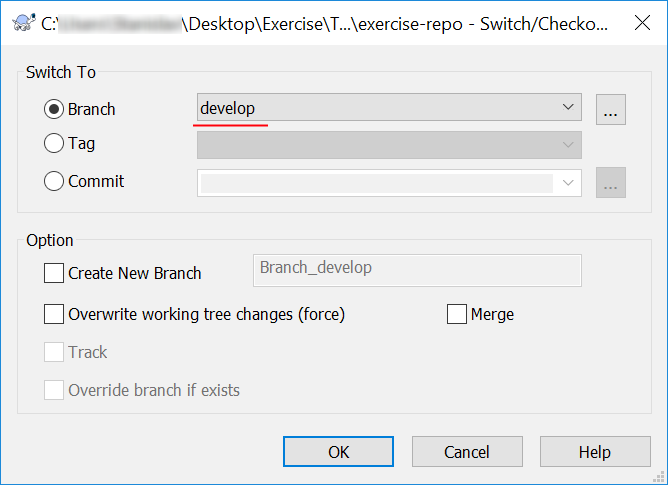The image size is (668, 485).
Task: Click inside the Commit text field
Action: click(x=376, y=183)
